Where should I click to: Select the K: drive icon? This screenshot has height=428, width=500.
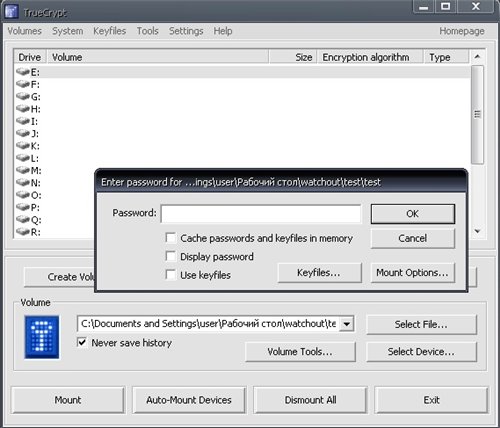click(23, 146)
